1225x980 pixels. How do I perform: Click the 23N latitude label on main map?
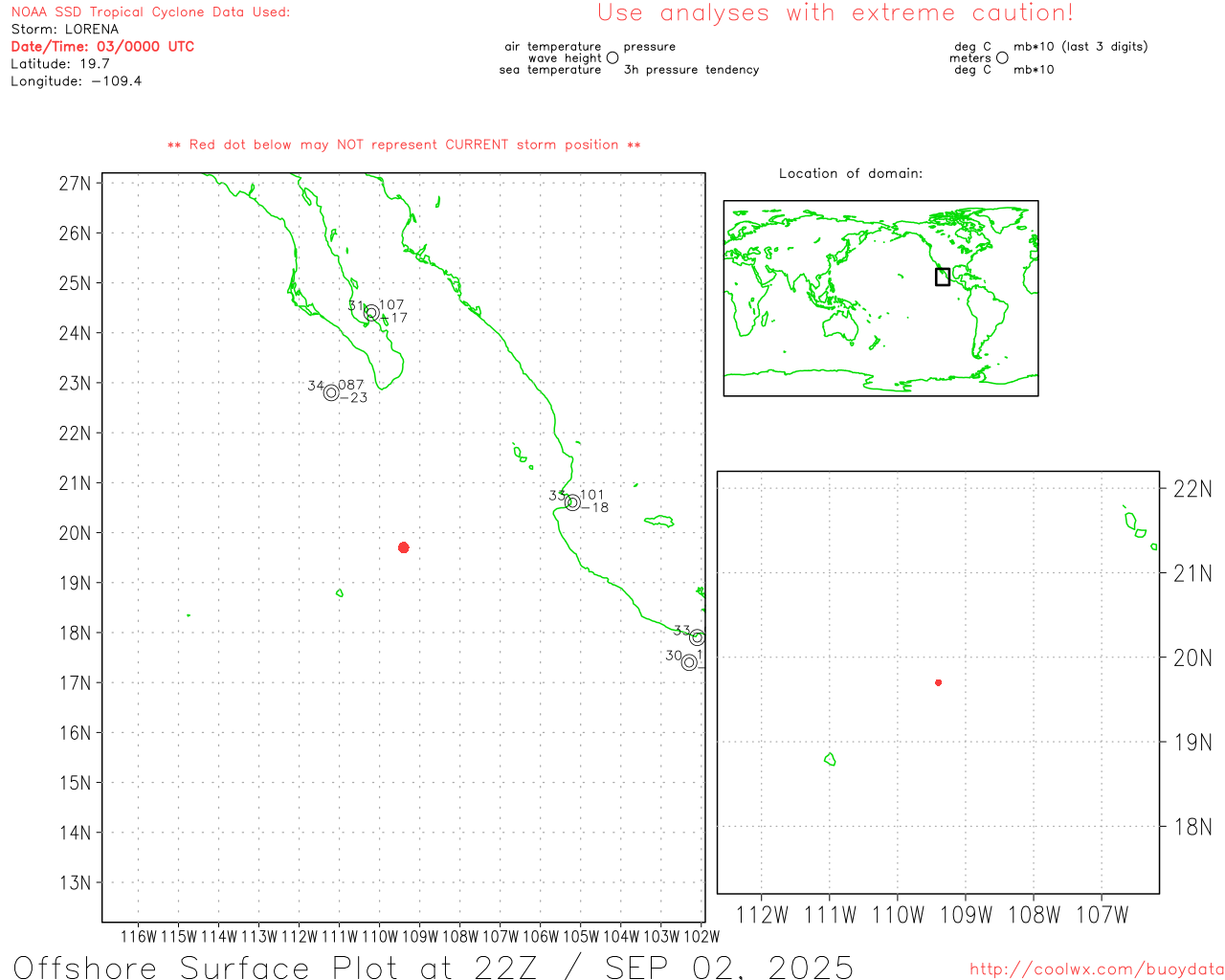[76, 383]
